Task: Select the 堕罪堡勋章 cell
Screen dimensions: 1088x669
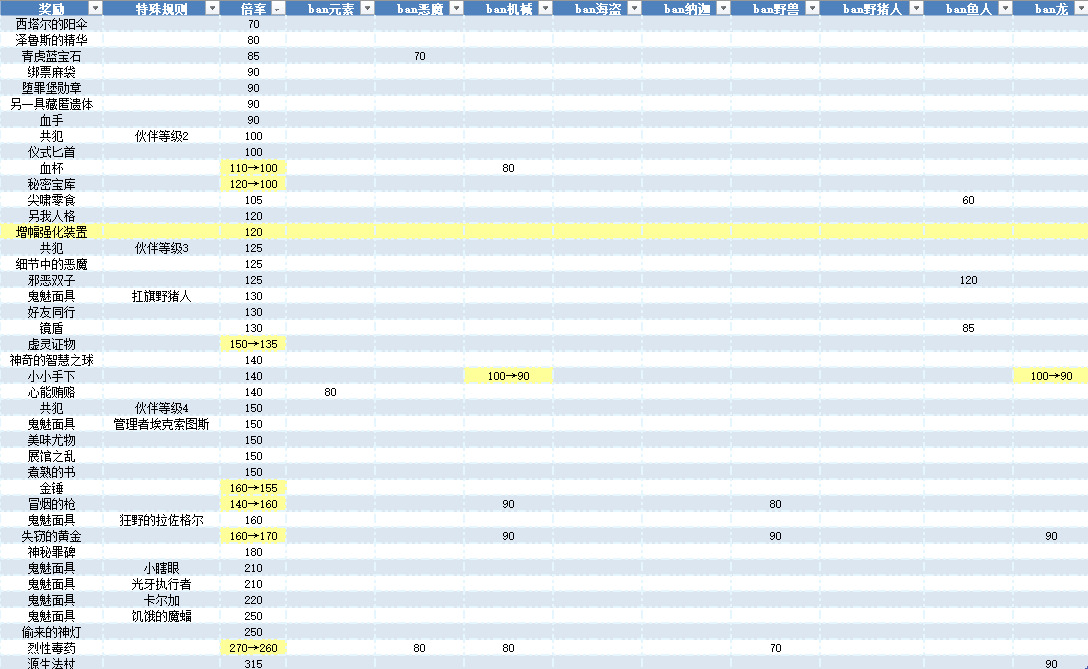Action: (x=51, y=88)
